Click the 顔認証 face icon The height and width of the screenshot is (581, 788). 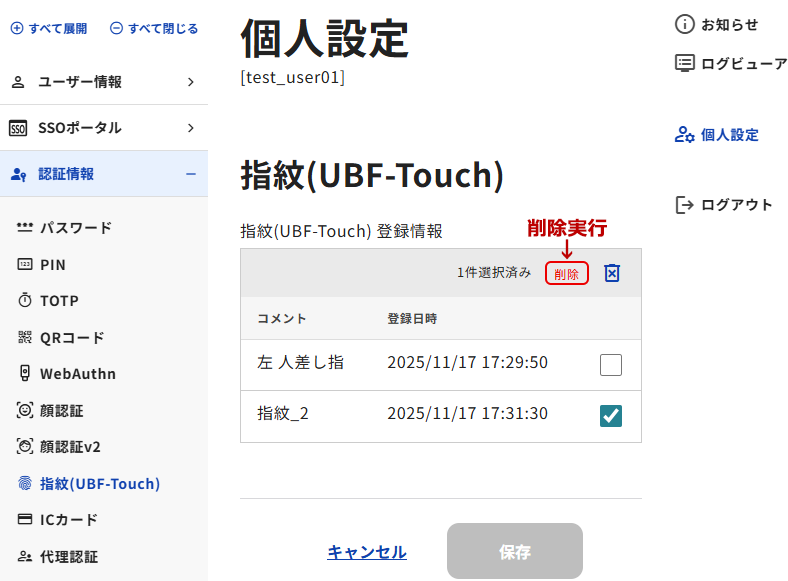pyautogui.click(x=25, y=410)
